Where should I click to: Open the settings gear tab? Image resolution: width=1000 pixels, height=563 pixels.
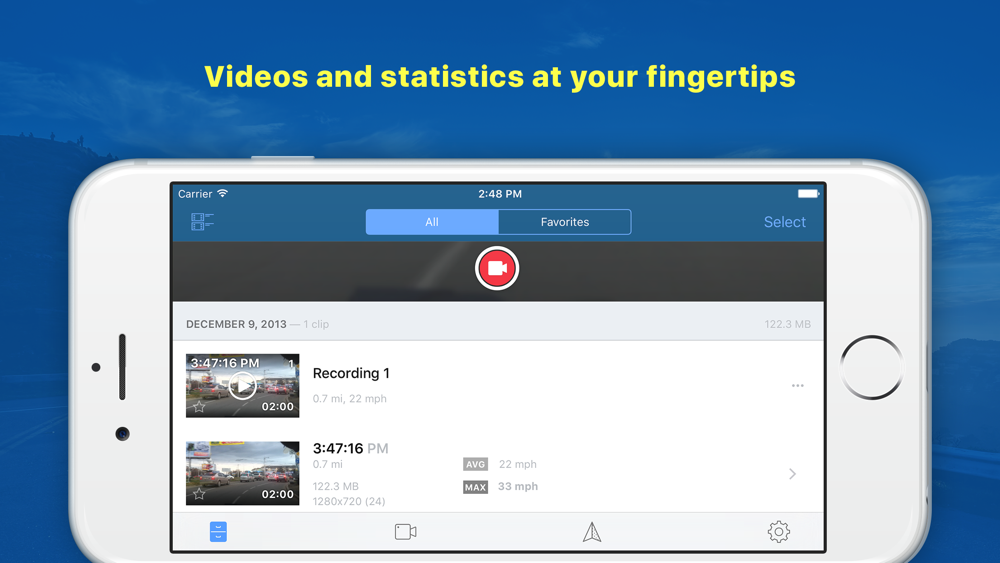[779, 532]
